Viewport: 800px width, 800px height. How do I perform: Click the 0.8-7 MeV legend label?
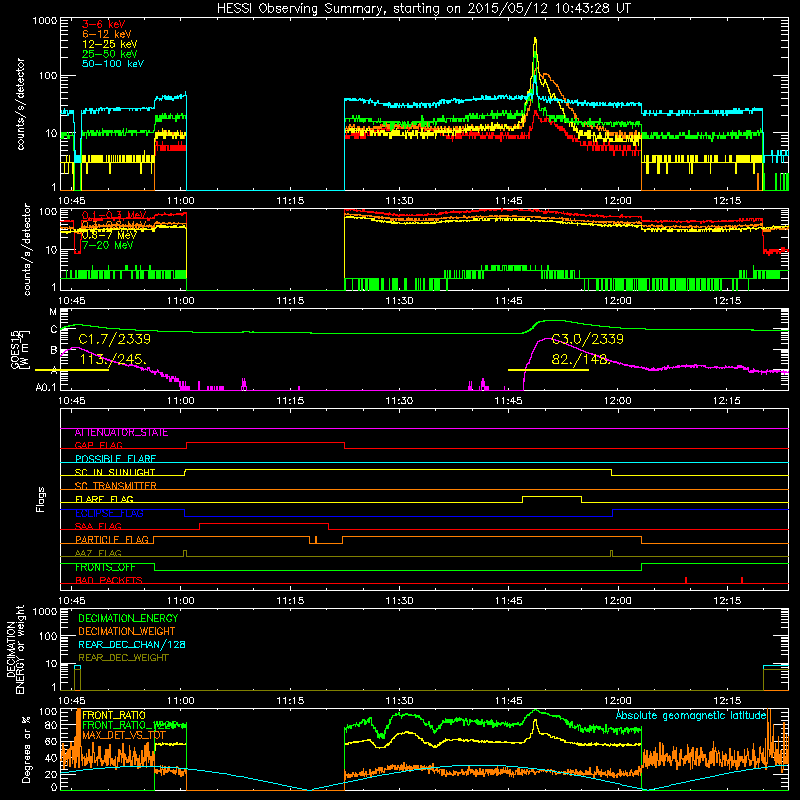109,235
